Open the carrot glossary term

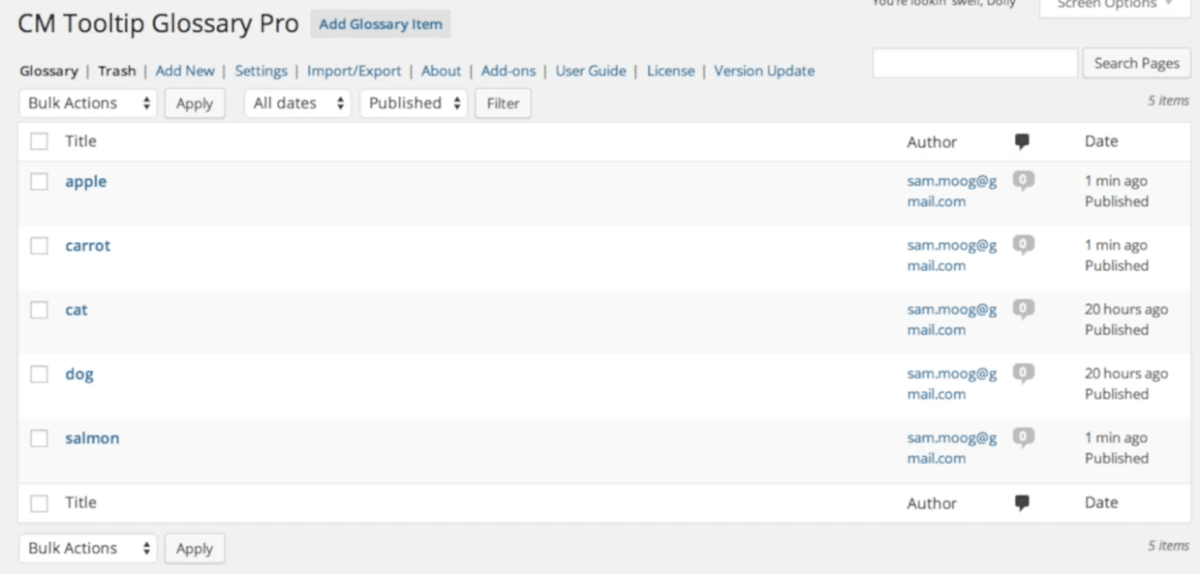[88, 246]
